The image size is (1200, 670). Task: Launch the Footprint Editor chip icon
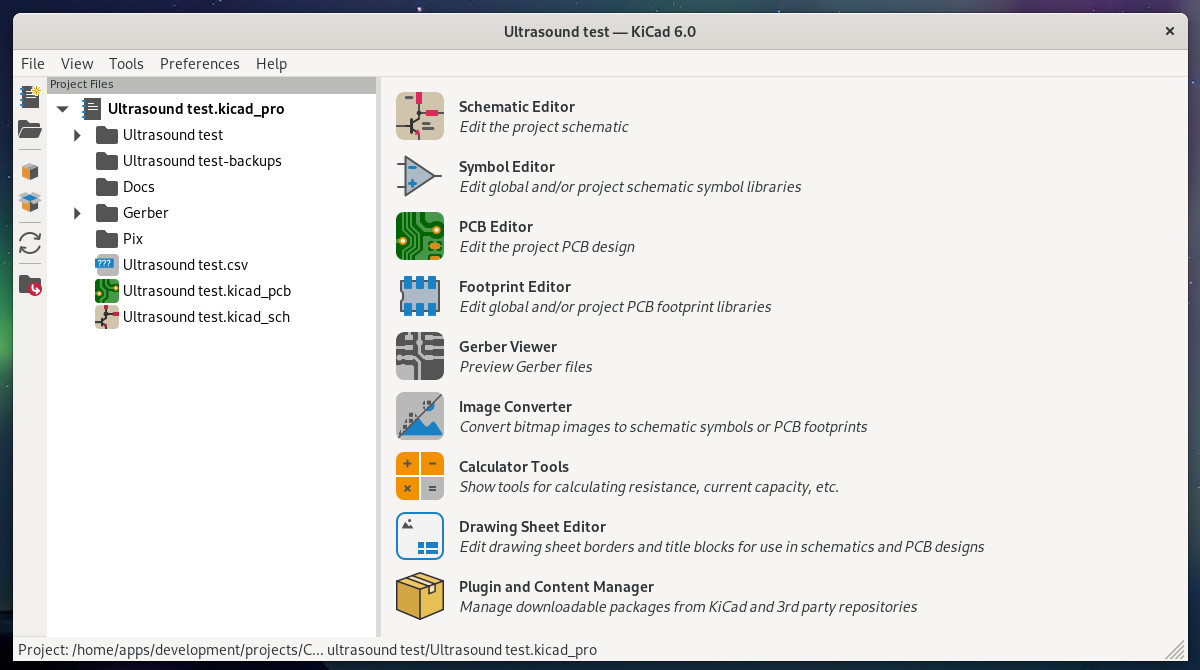[x=420, y=296]
